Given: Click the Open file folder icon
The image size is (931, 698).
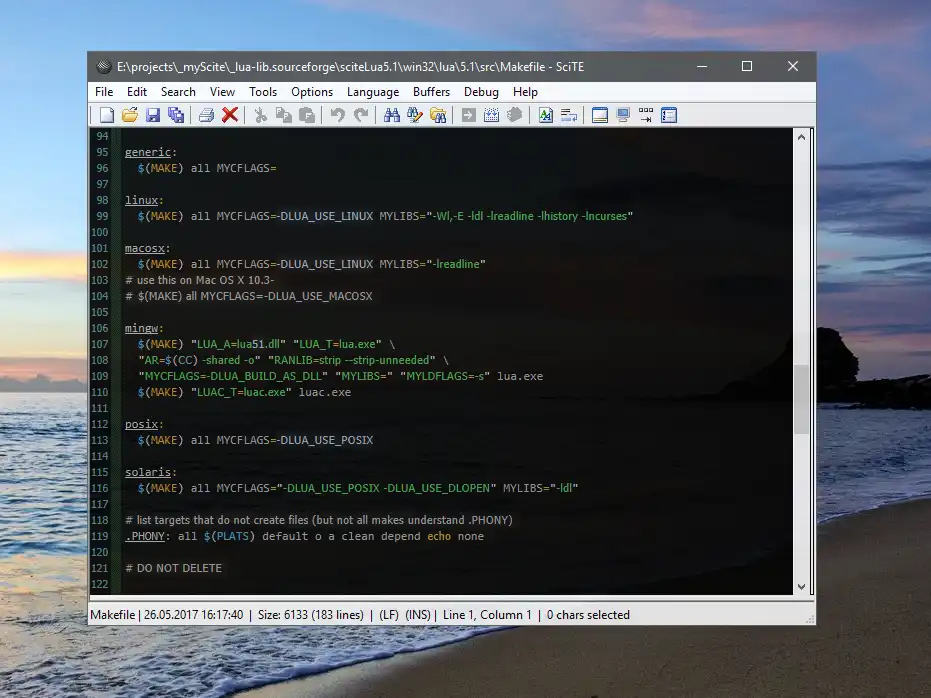Looking at the screenshot, I should point(130,115).
